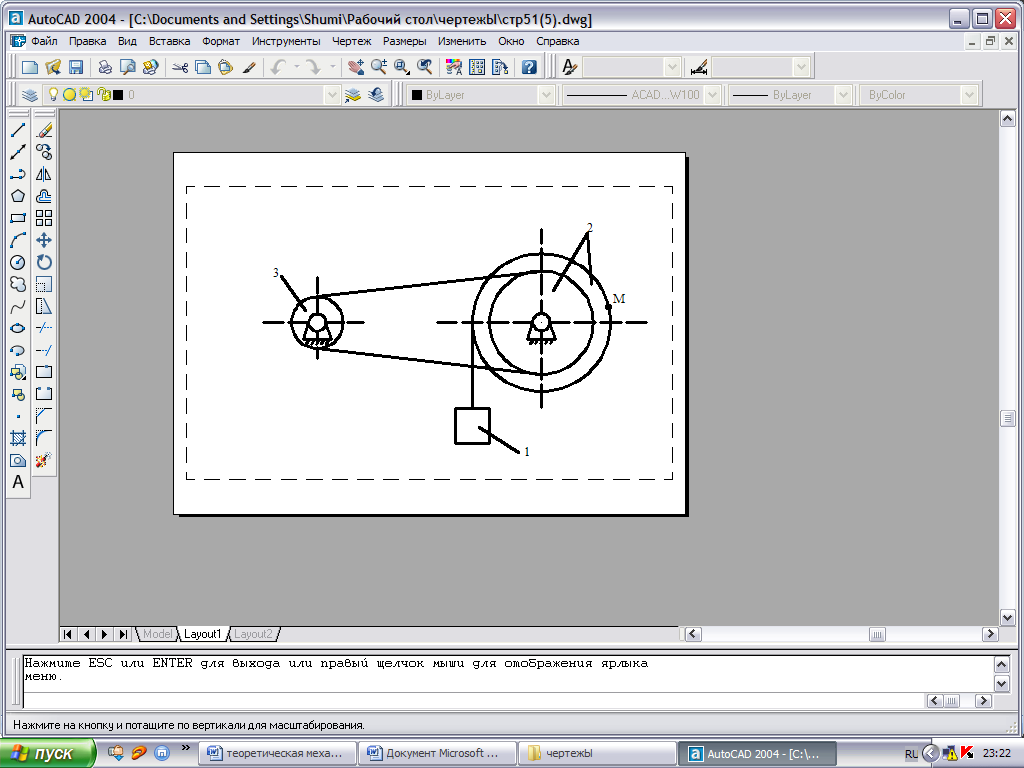Click the Multiline Text tool

[18, 482]
